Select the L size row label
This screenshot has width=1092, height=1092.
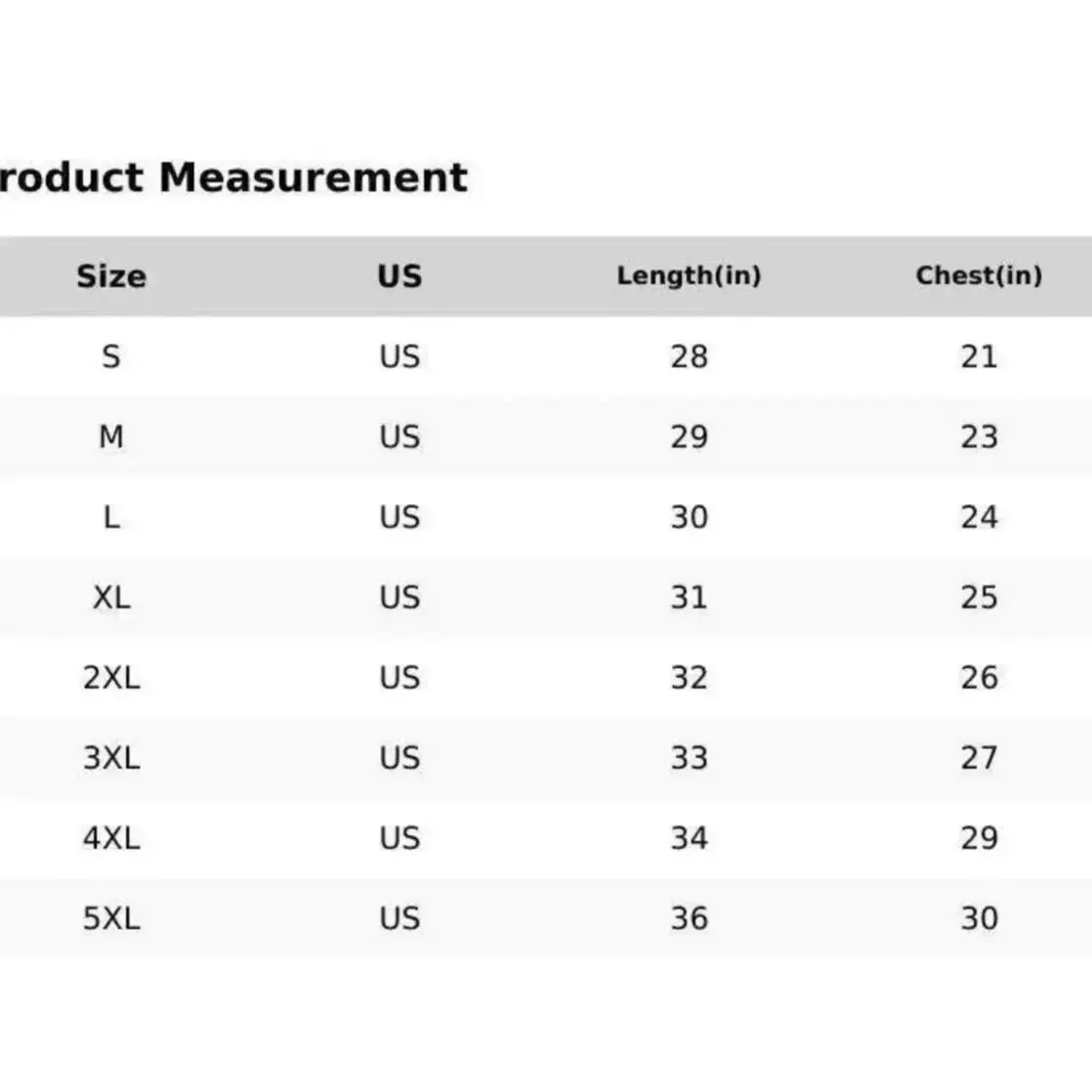[x=111, y=518]
